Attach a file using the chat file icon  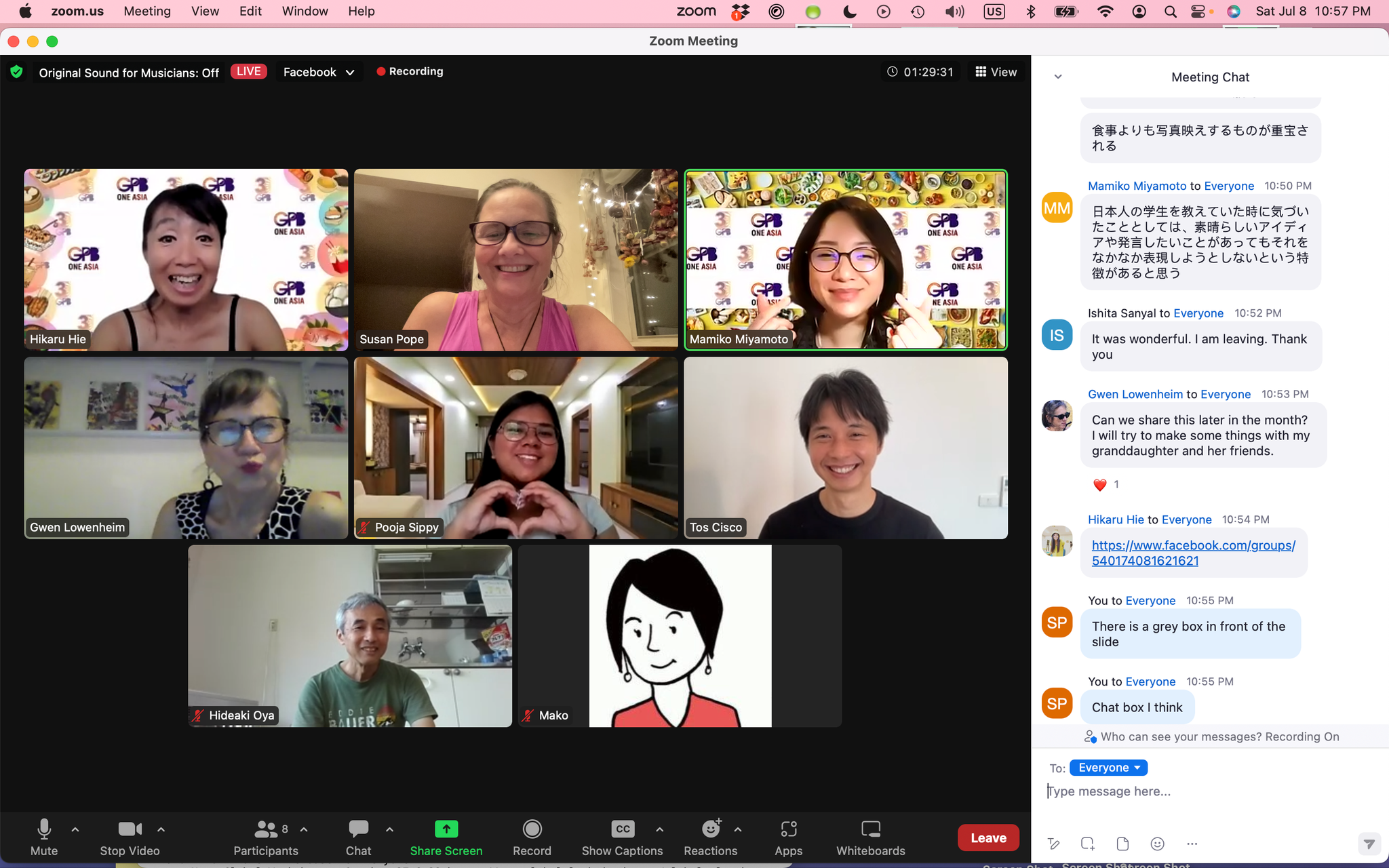pyautogui.click(x=1122, y=844)
